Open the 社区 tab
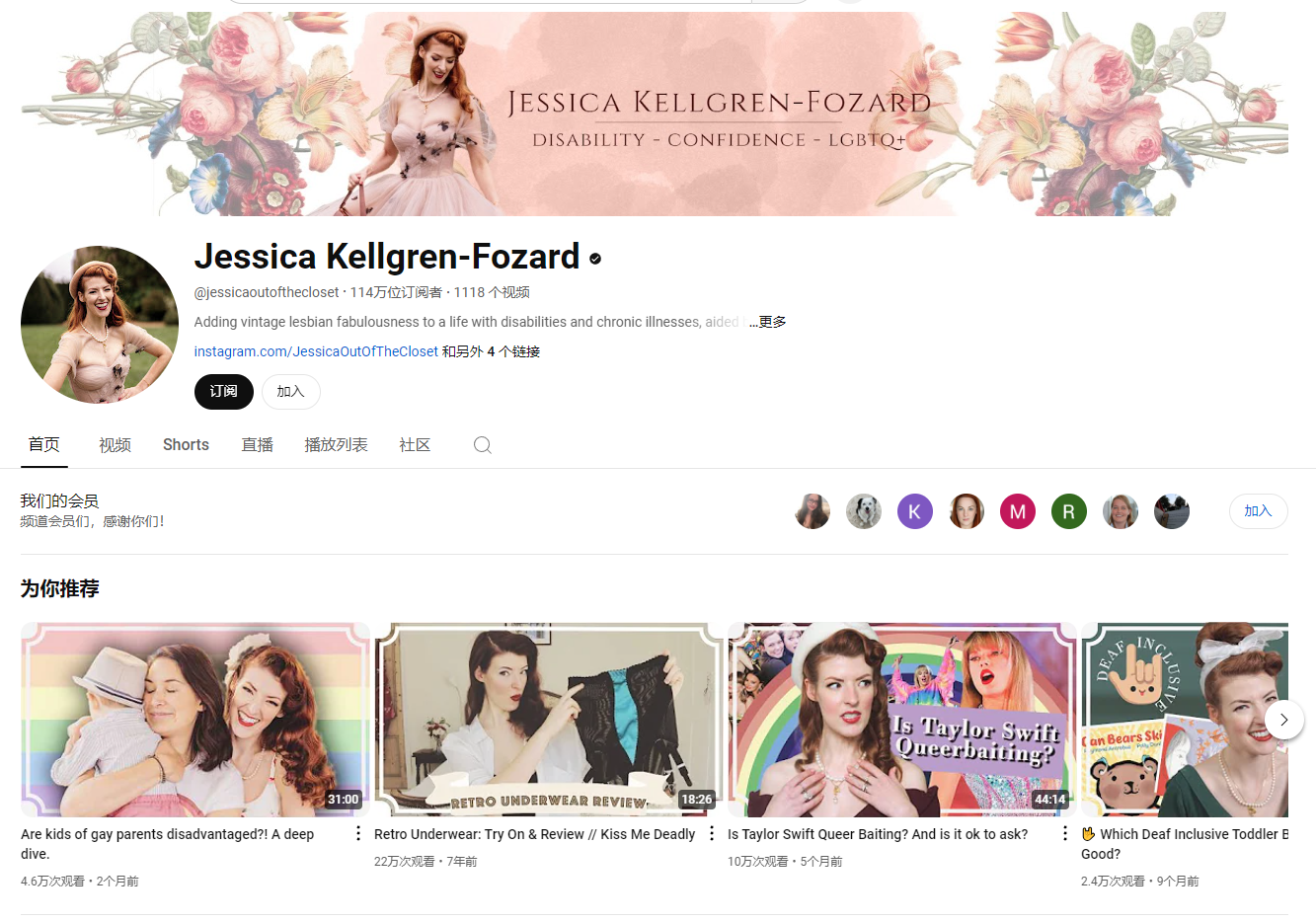Screen dimensions: 1316x922 [415, 445]
